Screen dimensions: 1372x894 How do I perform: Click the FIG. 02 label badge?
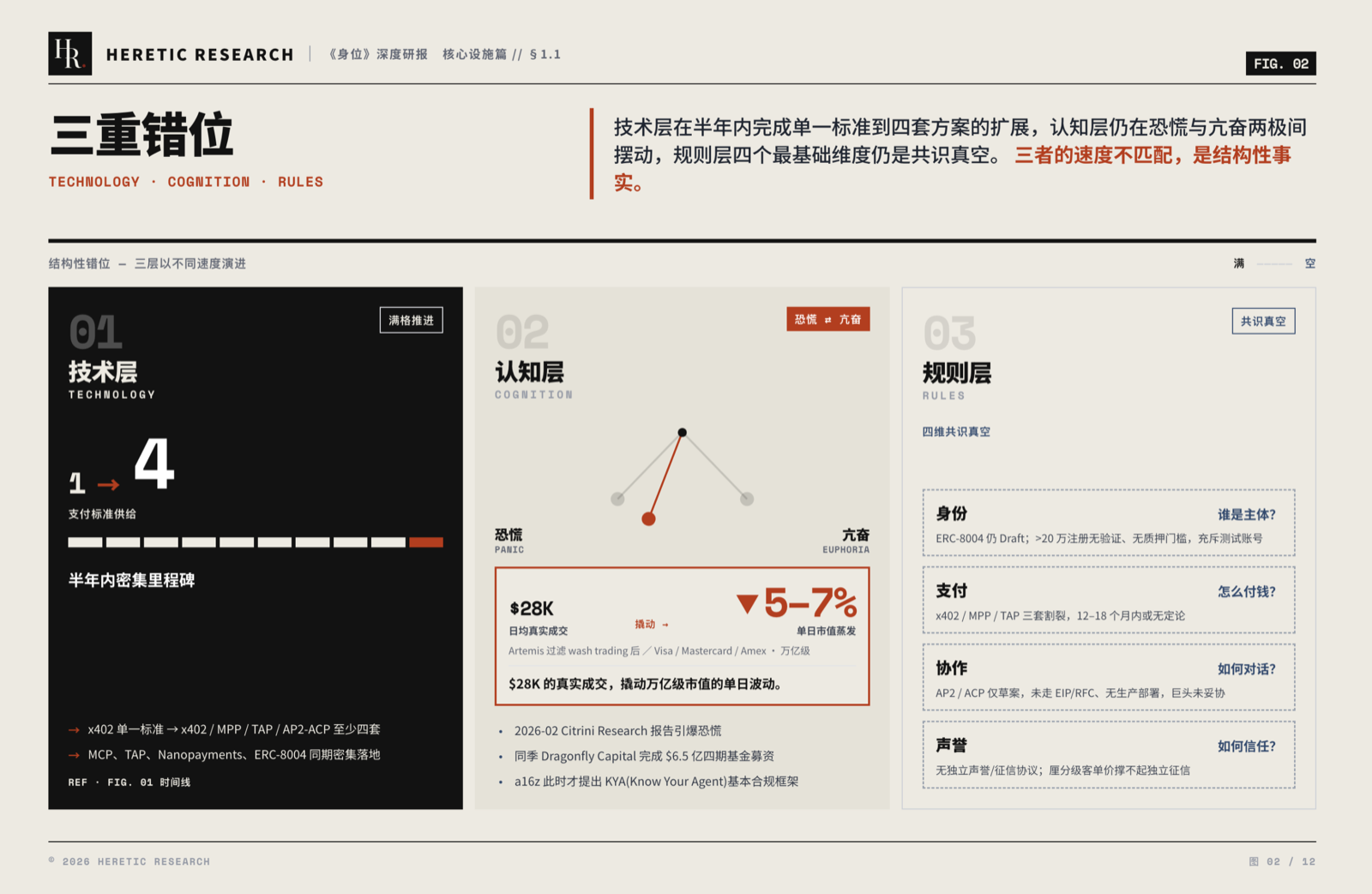click(1280, 63)
